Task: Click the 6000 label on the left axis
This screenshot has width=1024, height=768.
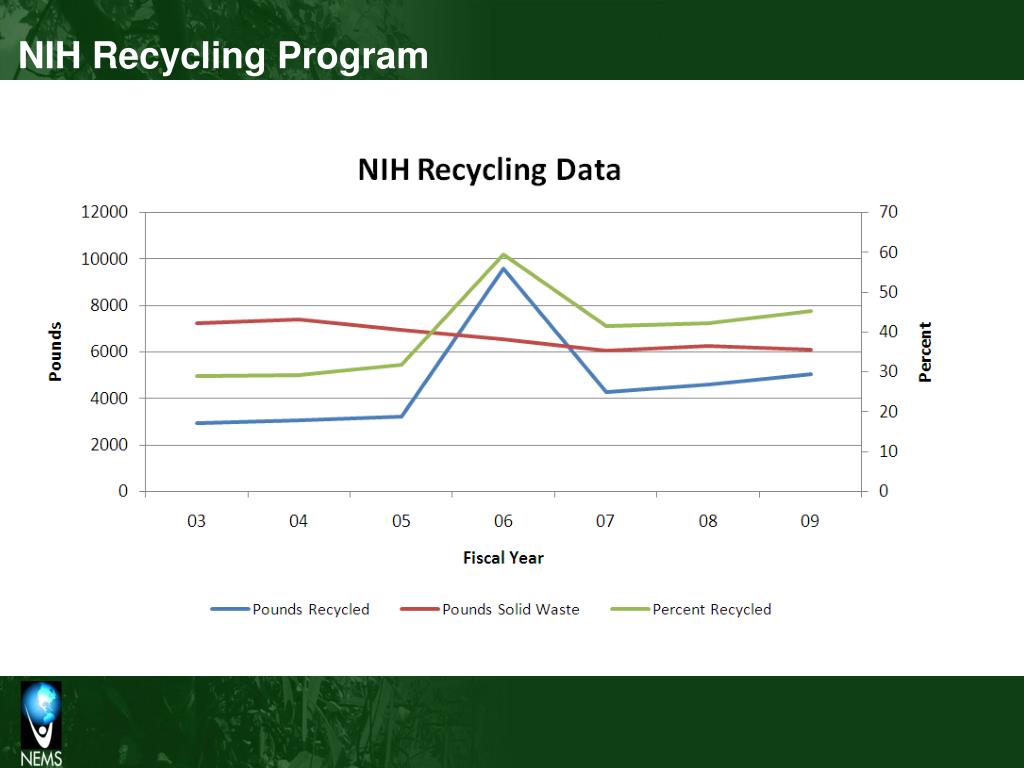Action: coord(109,351)
